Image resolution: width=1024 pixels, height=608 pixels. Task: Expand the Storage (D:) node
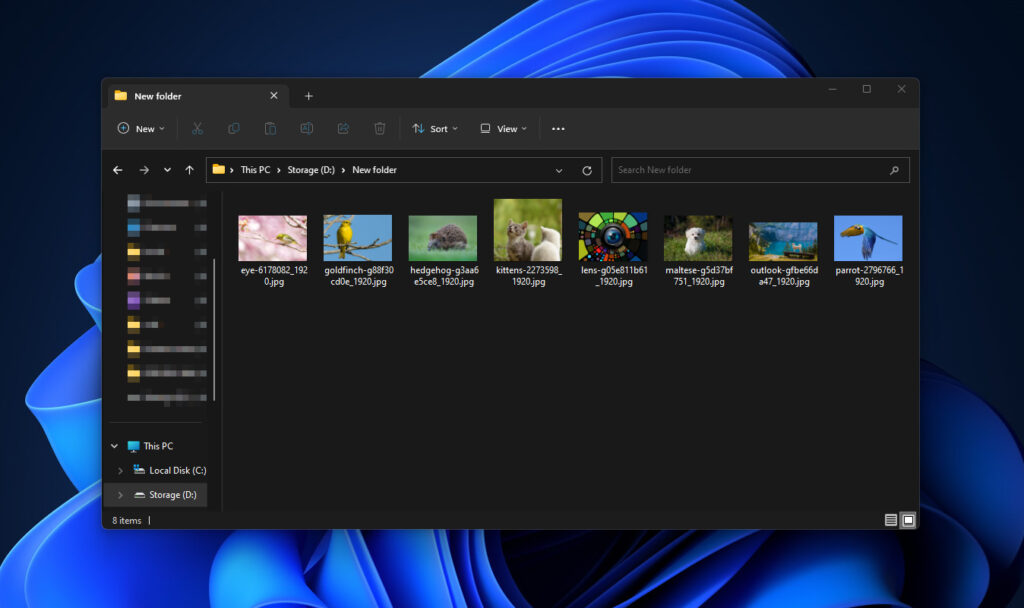click(120, 495)
